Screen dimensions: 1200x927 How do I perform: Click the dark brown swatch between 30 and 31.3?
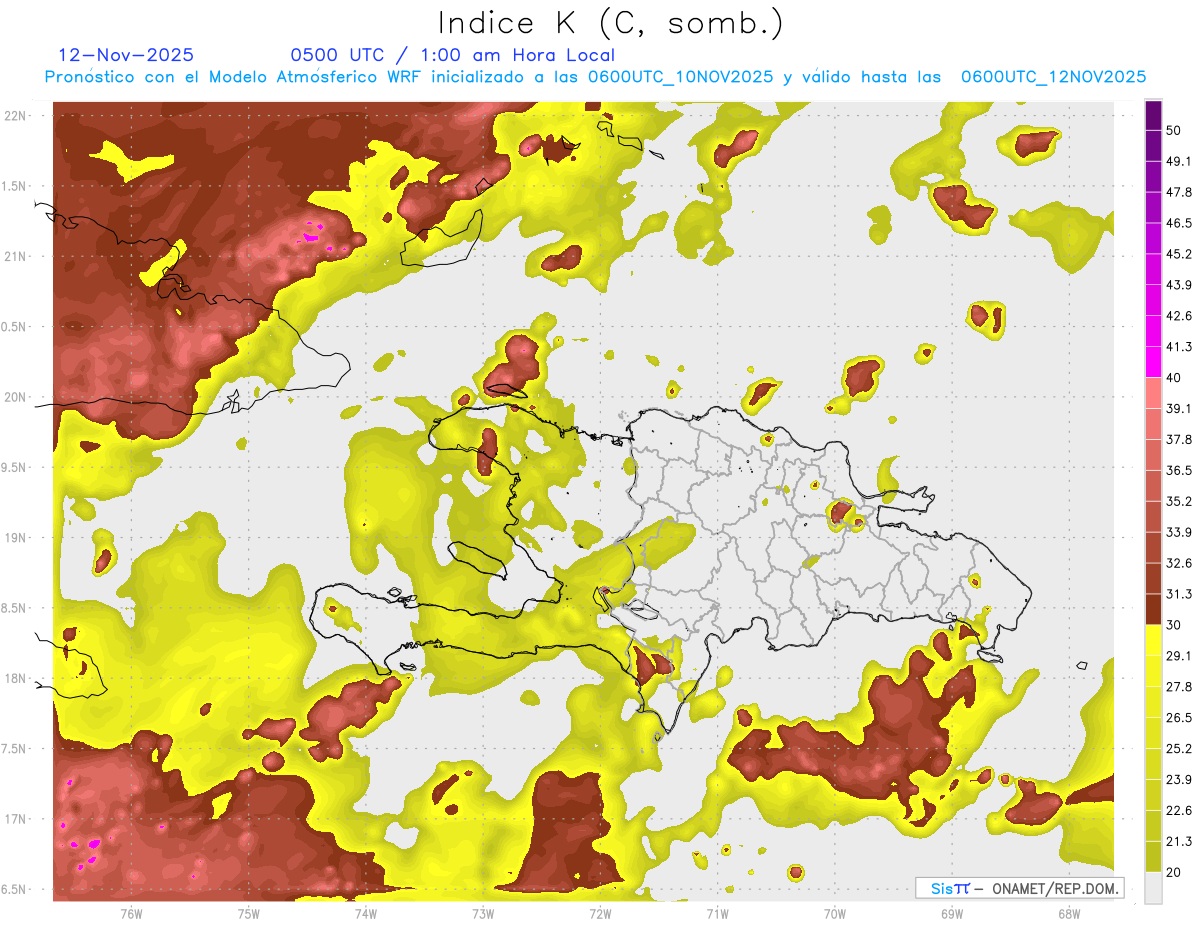click(1153, 609)
